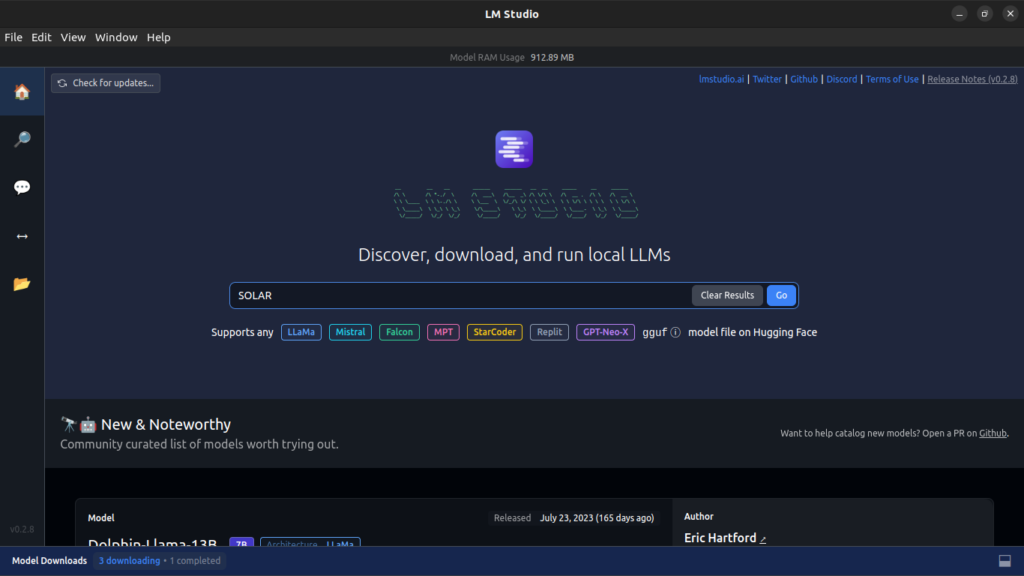Enable the Falcon architecture filter
Viewport: 1024px width, 576px height.
[399, 332]
